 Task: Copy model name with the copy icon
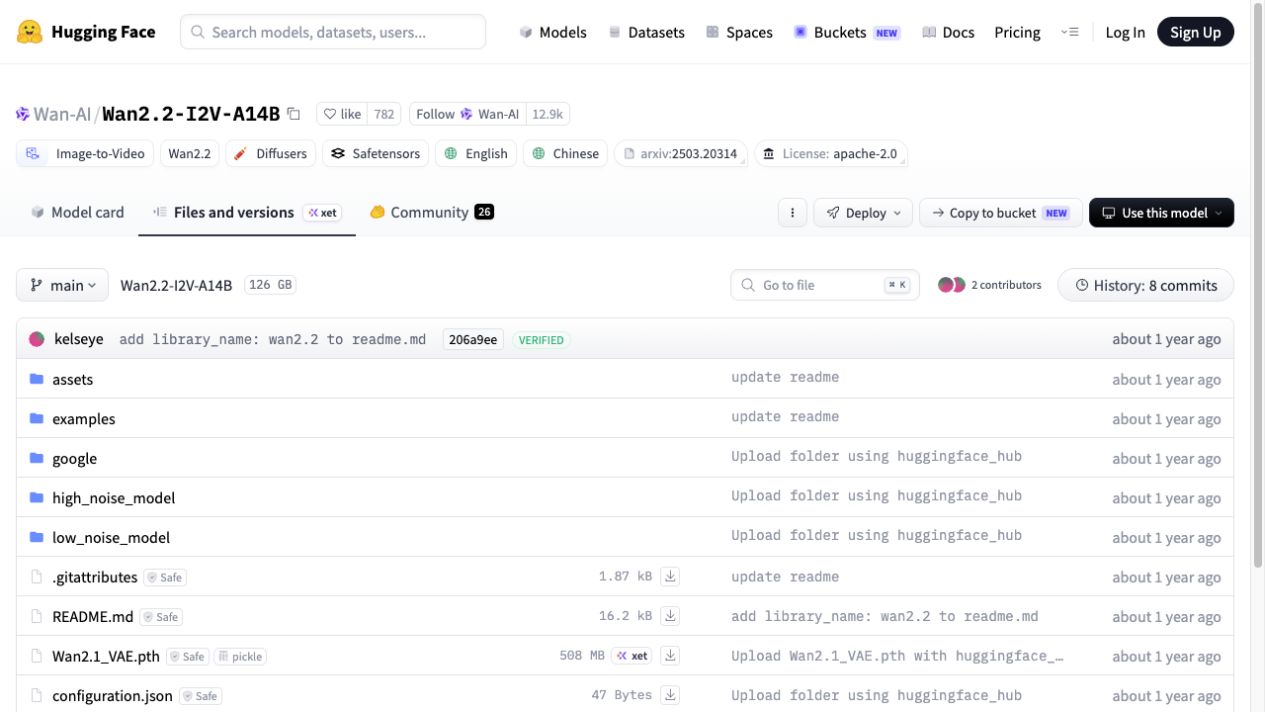pos(293,114)
